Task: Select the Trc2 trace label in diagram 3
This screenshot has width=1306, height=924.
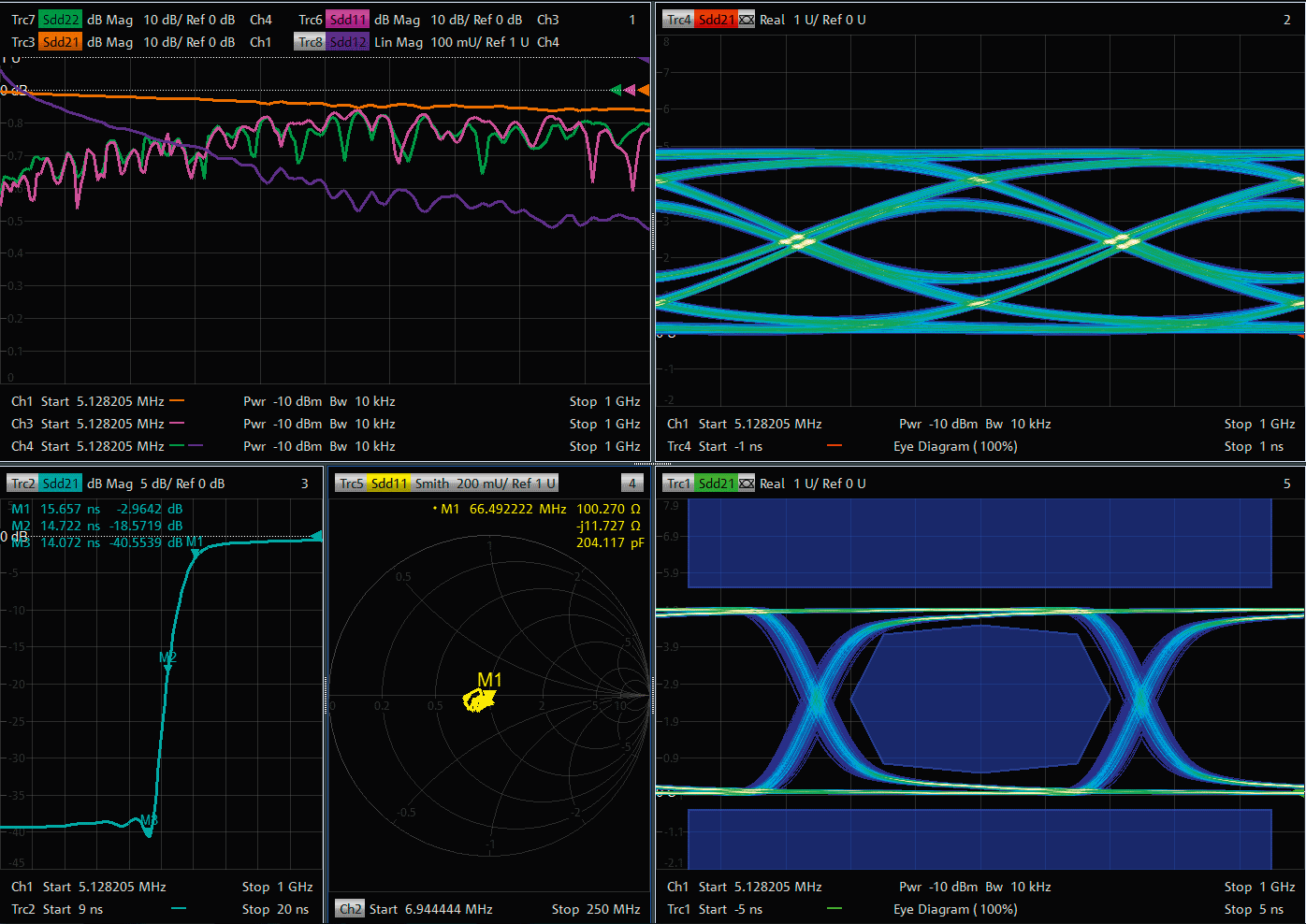Action: 22,484
